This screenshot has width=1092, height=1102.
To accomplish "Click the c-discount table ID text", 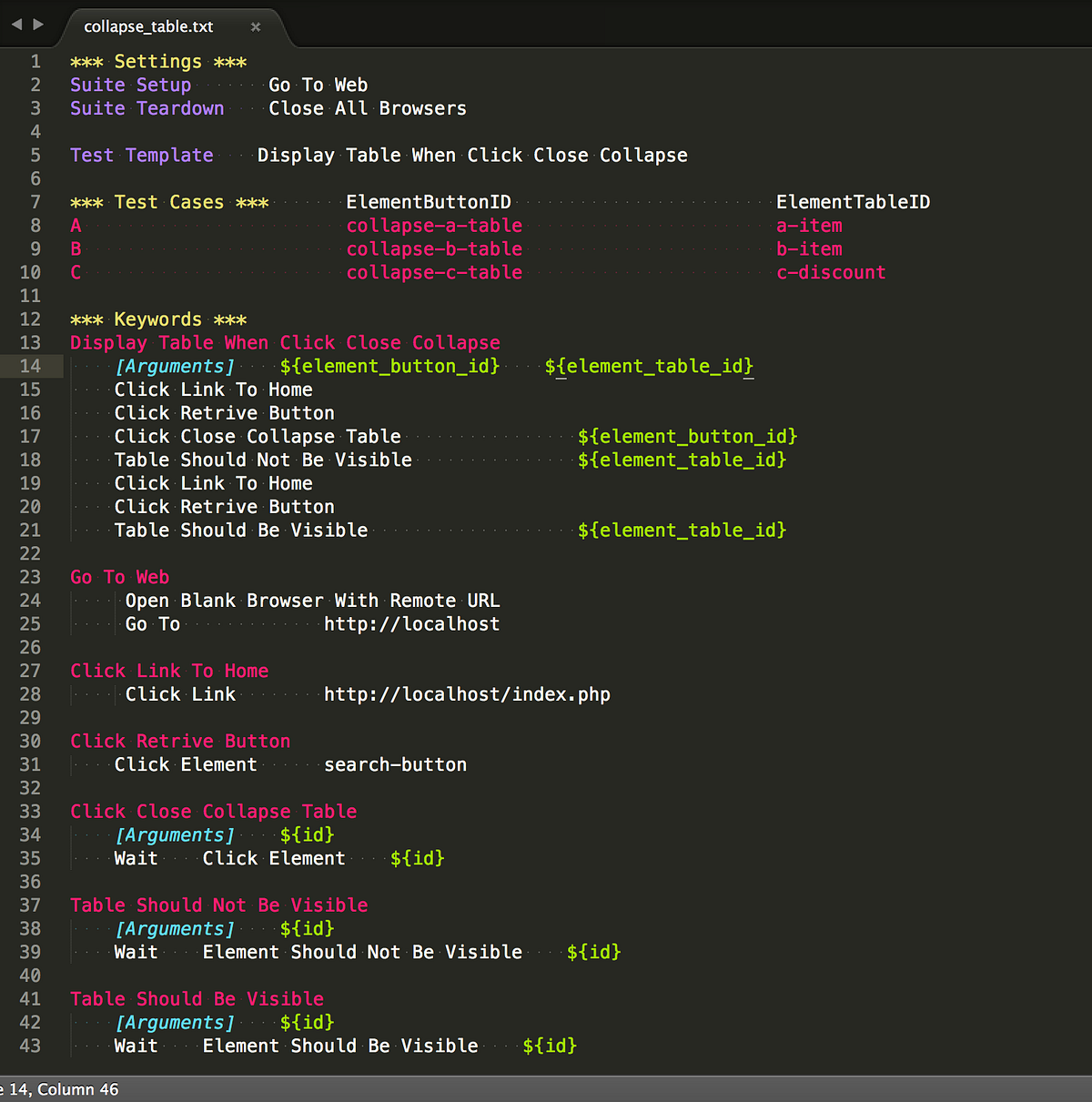I will [831, 272].
